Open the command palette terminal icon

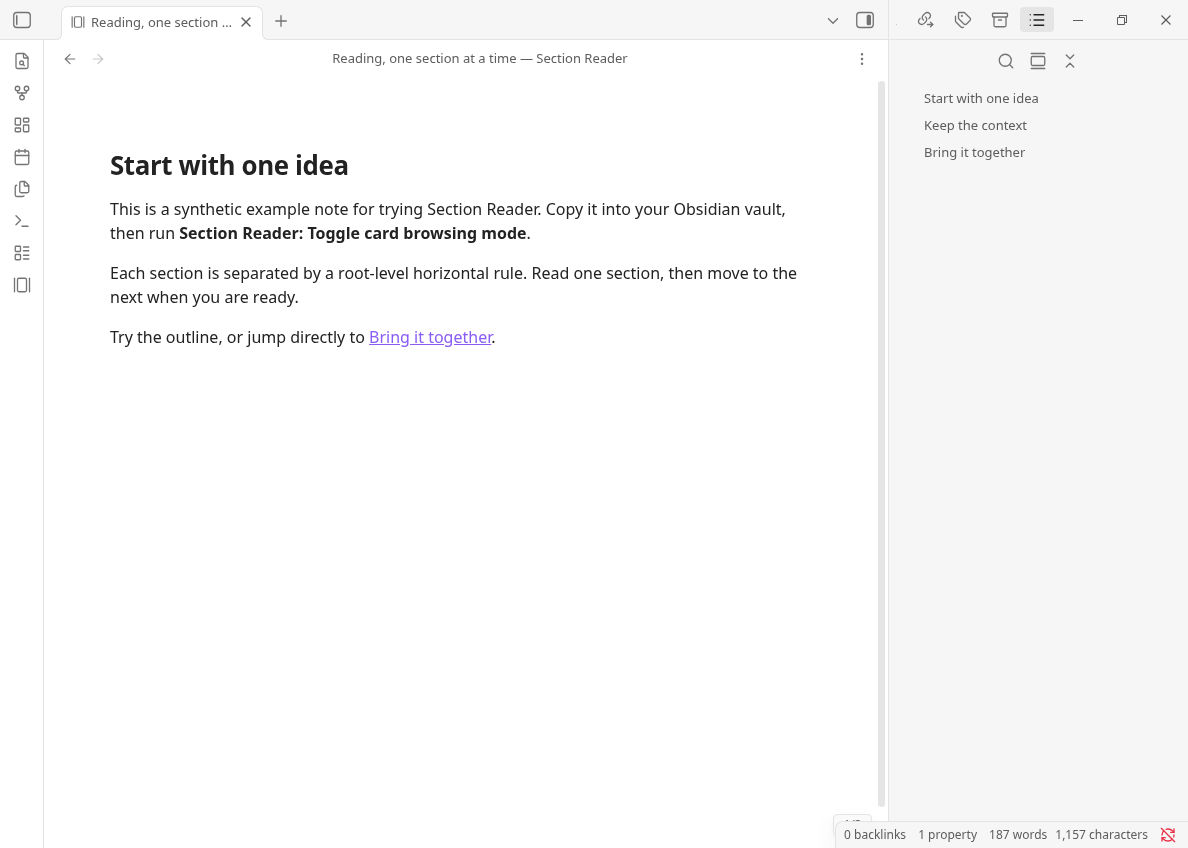click(x=22, y=221)
